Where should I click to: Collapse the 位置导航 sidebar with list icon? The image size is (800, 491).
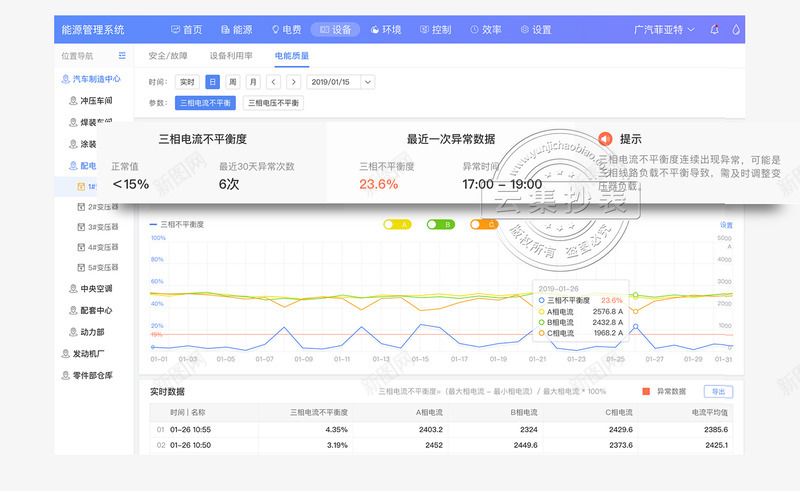click(x=122, y=55)
